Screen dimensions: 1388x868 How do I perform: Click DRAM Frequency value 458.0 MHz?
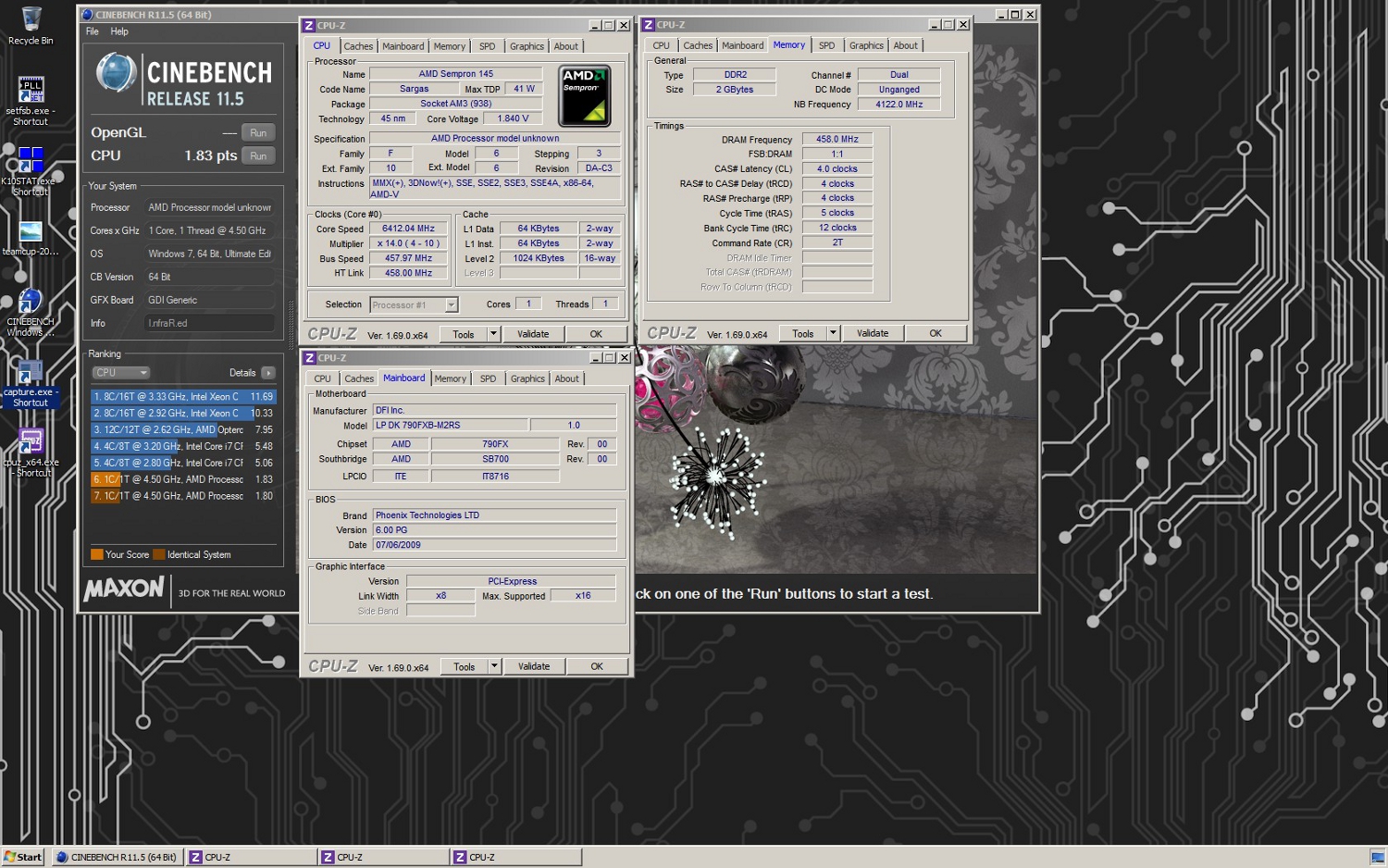(x=837, y=140)
